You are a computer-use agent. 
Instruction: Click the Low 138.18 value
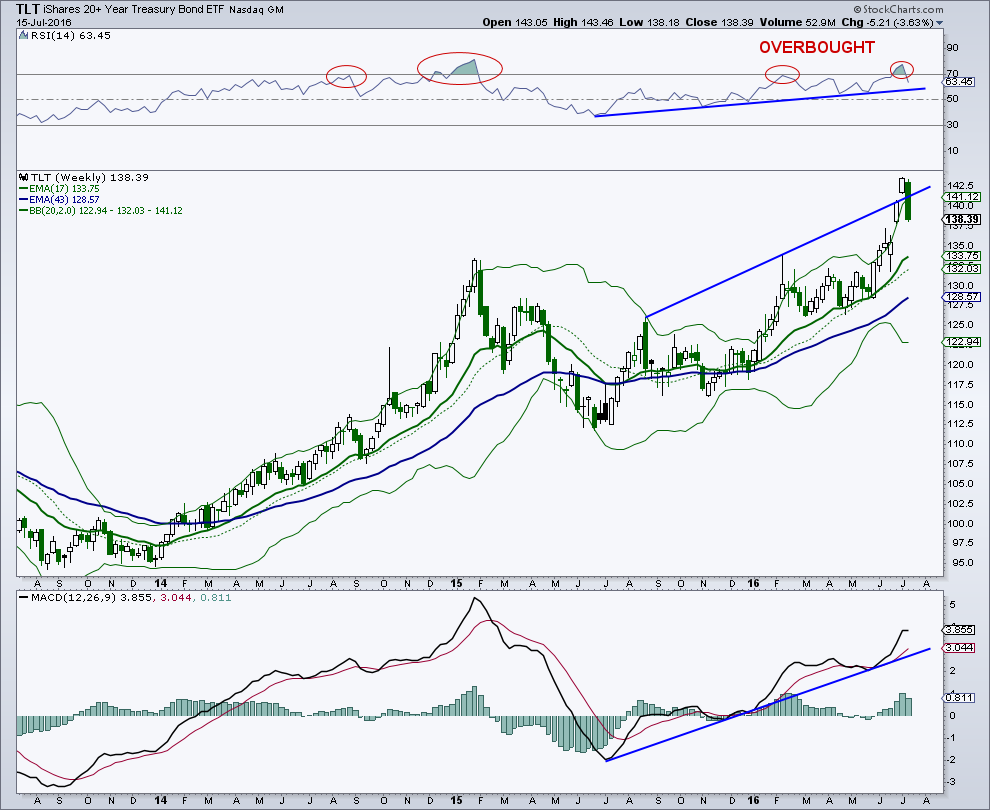[x=649, y=22]
